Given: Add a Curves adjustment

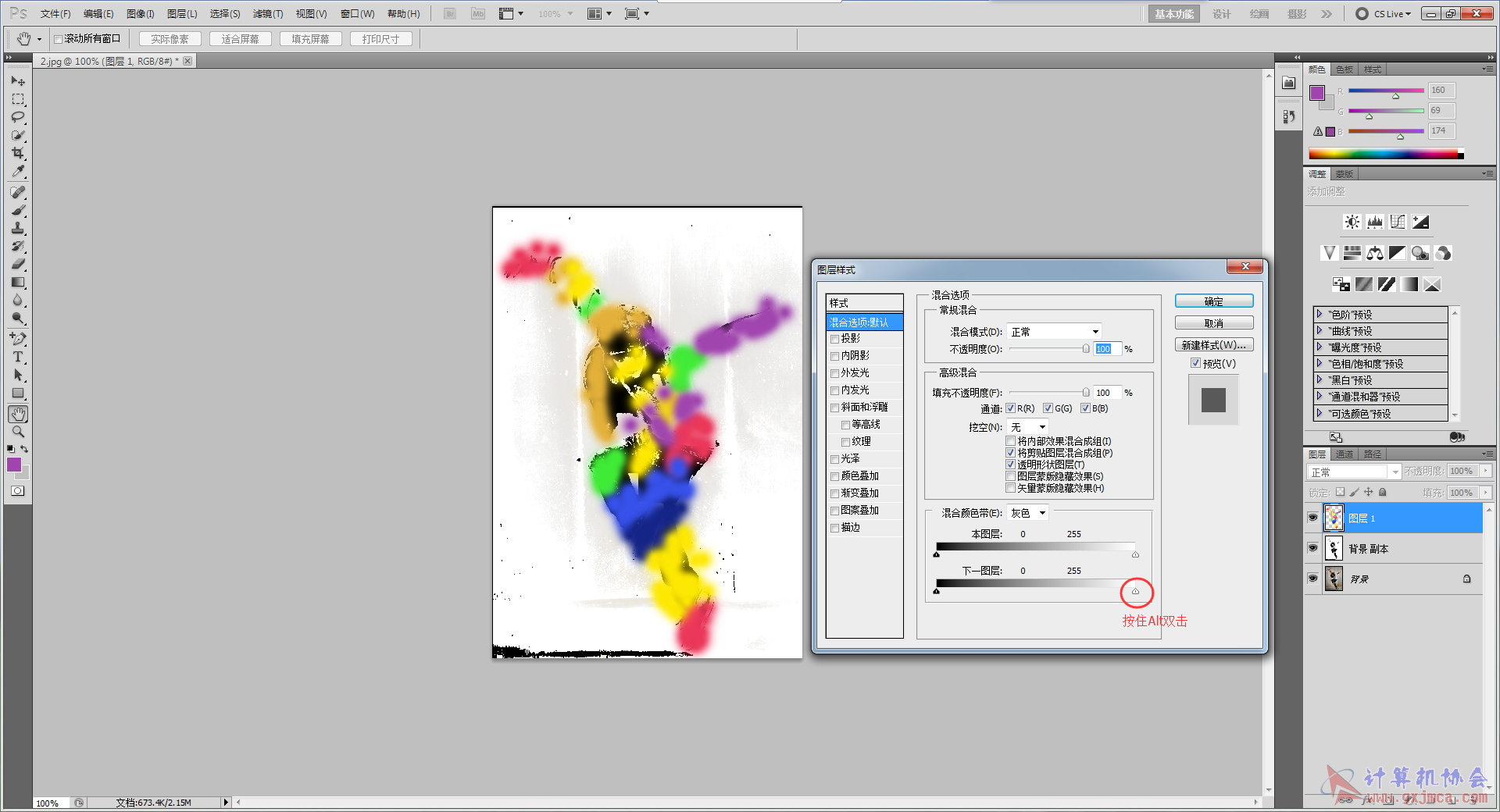Looking at the screenshot, I should click(x=1398, y=222).
